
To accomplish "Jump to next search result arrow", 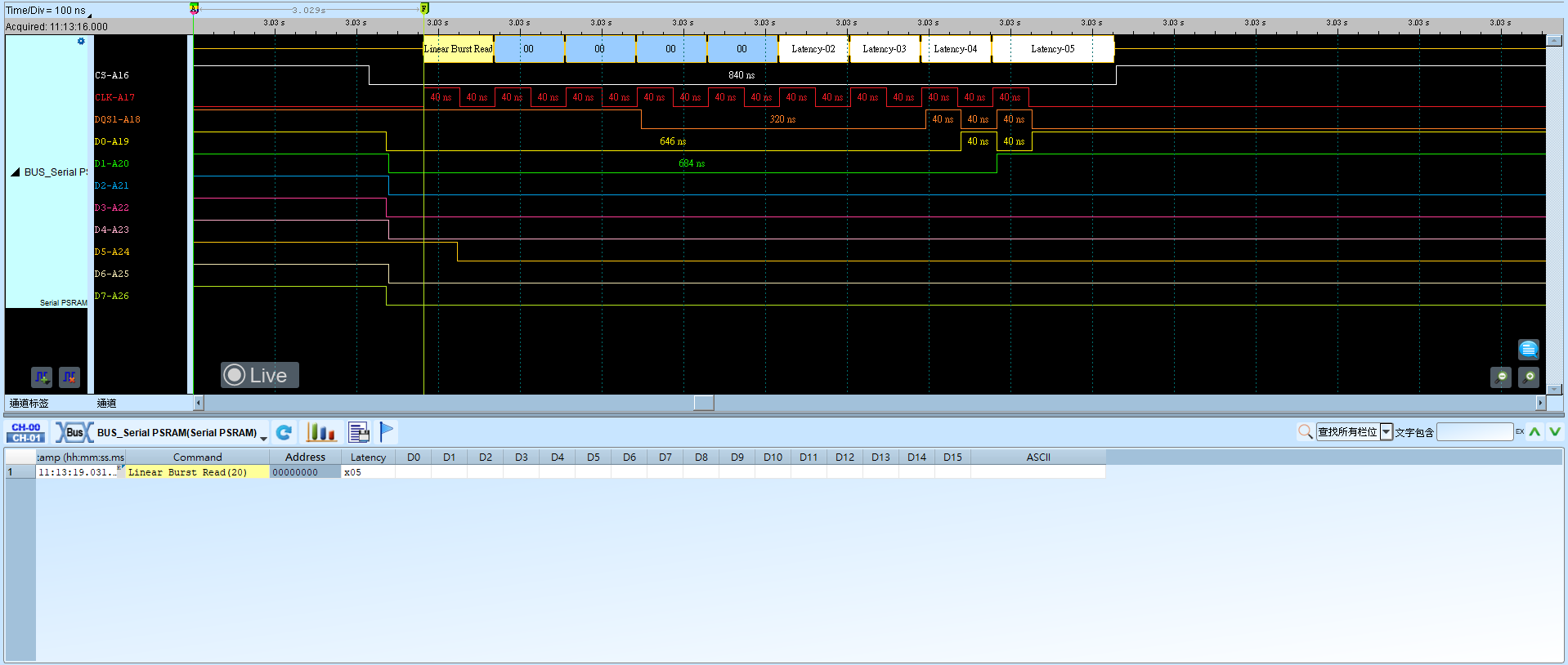I will pyautogui.click(x=1554, y=431).
